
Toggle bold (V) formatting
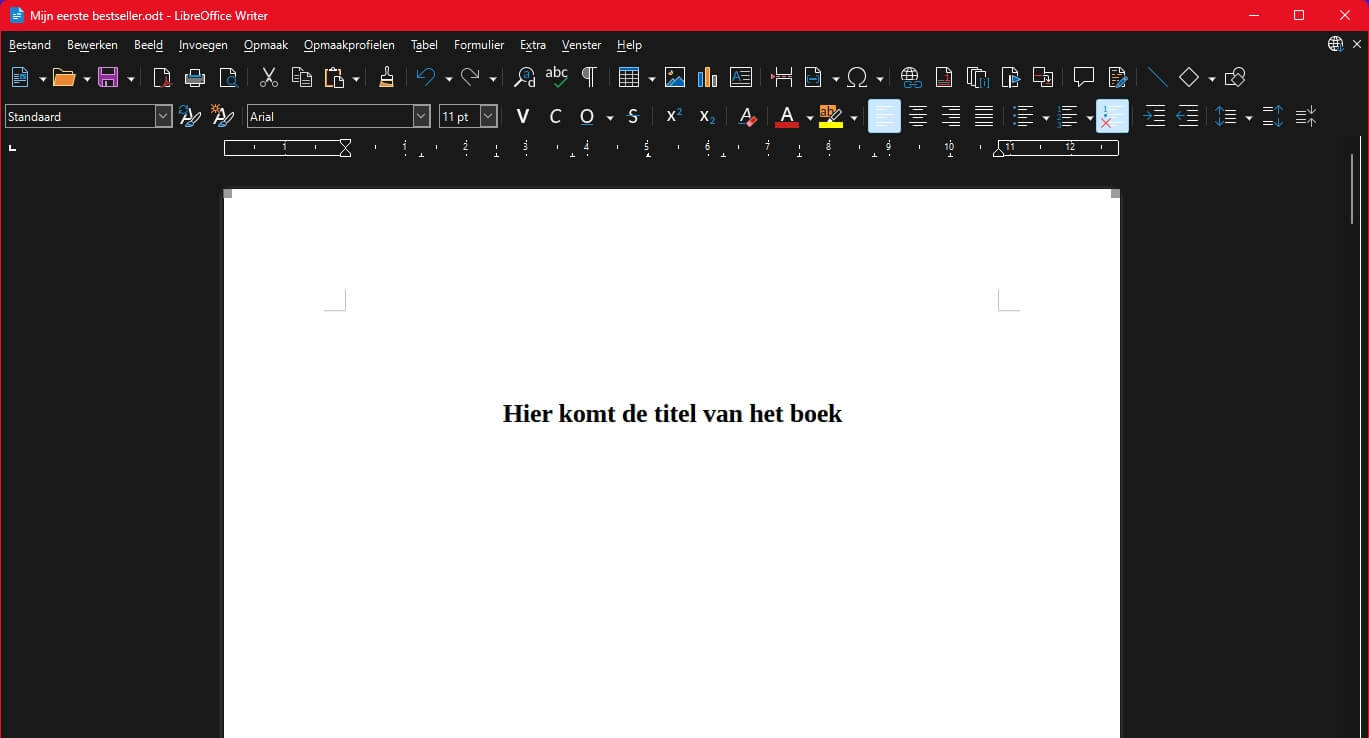(522, 117)
